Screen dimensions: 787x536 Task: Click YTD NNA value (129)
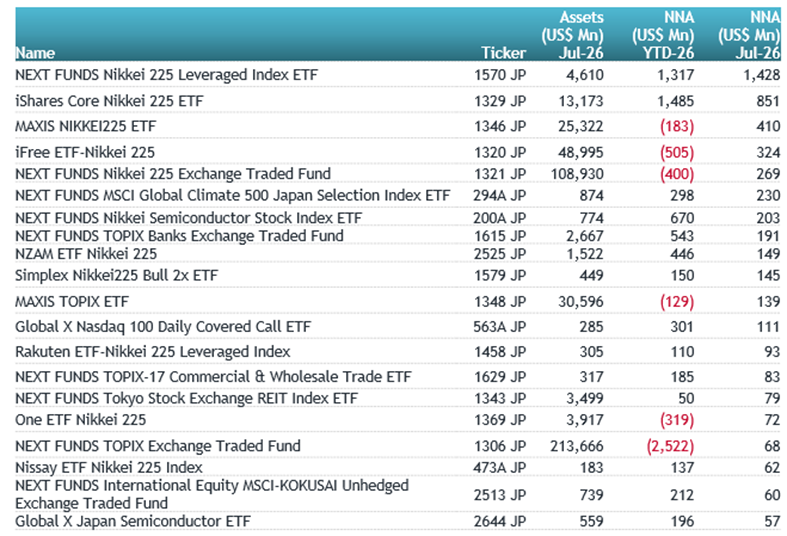pos(677,302)
